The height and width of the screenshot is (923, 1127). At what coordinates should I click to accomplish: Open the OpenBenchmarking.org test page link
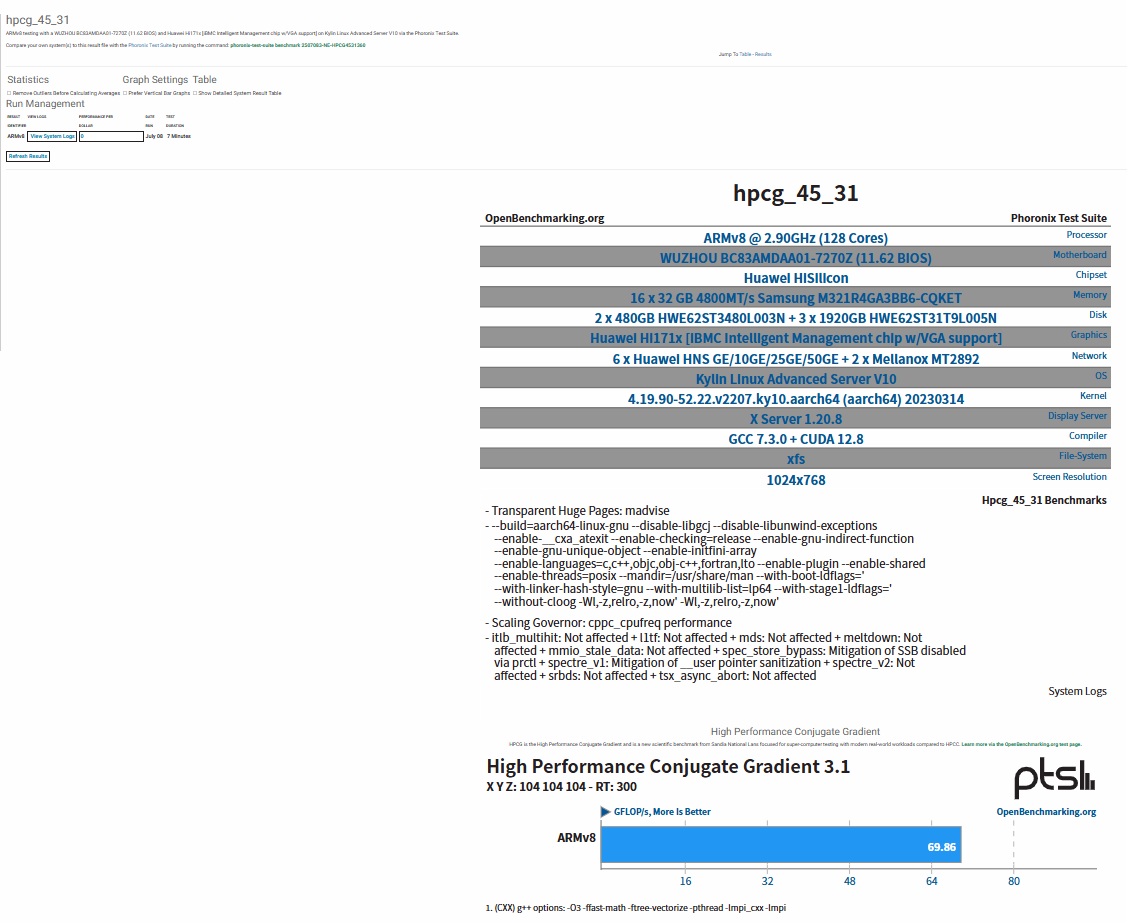click(1042, 744)
